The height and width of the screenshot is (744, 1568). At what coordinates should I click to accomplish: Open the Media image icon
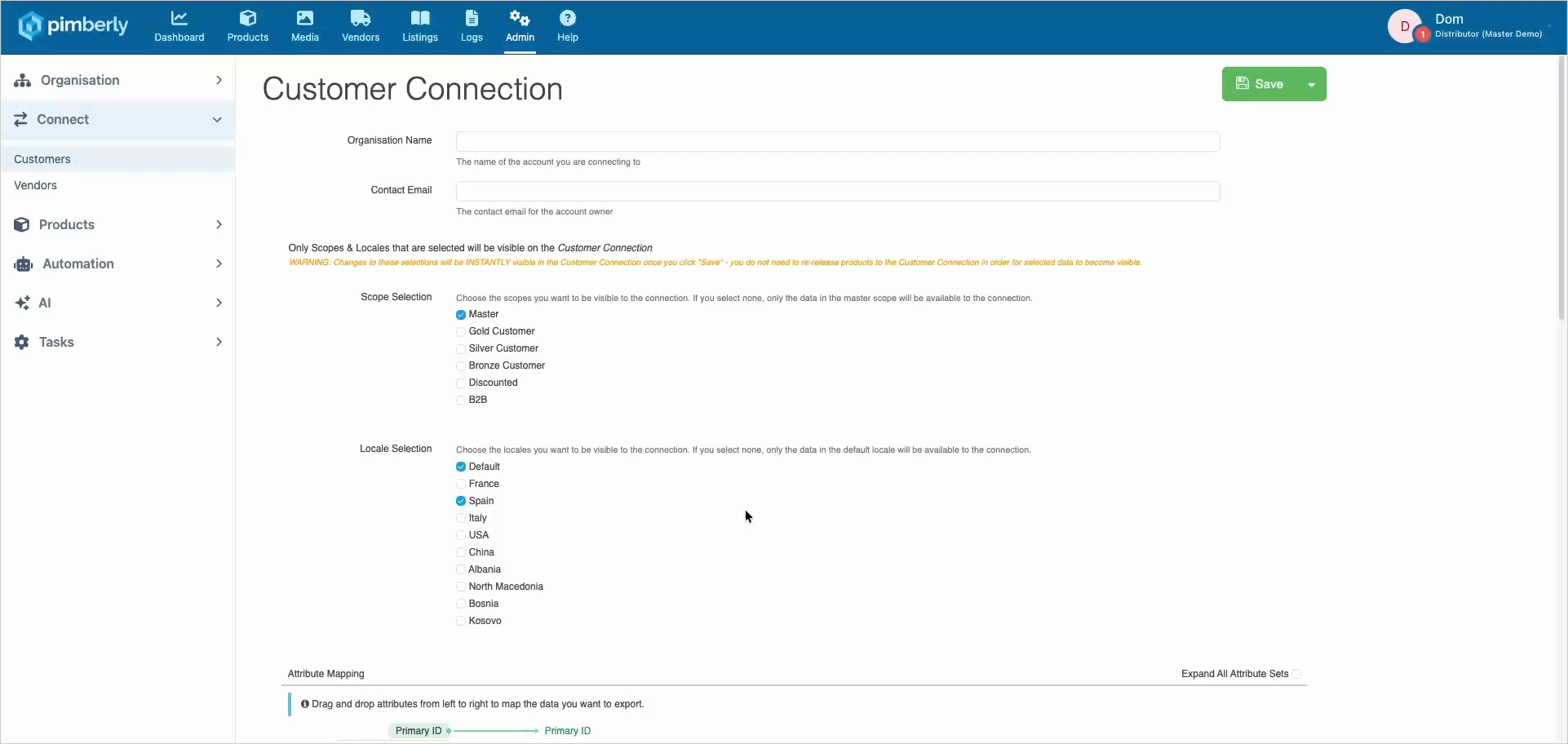(x=305, y=18)
